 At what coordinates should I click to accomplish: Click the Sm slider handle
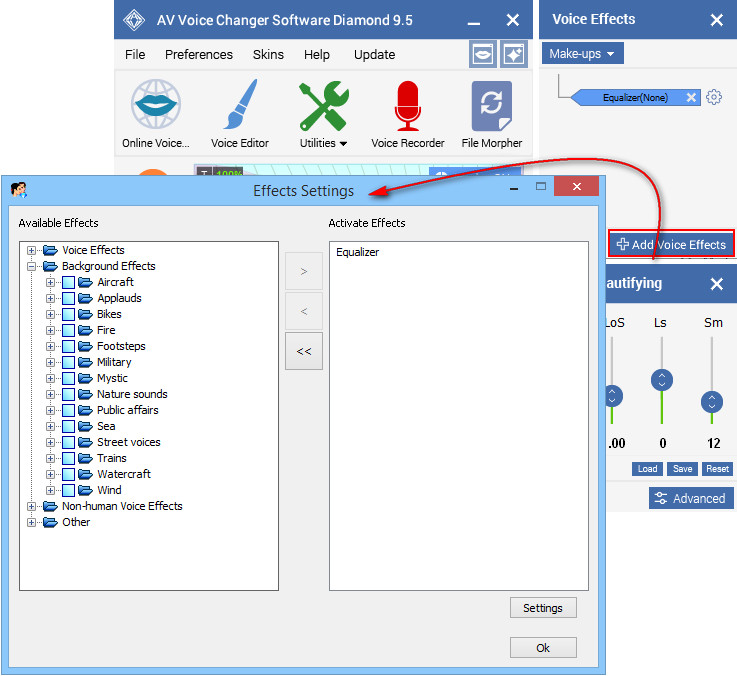[712, 402]
